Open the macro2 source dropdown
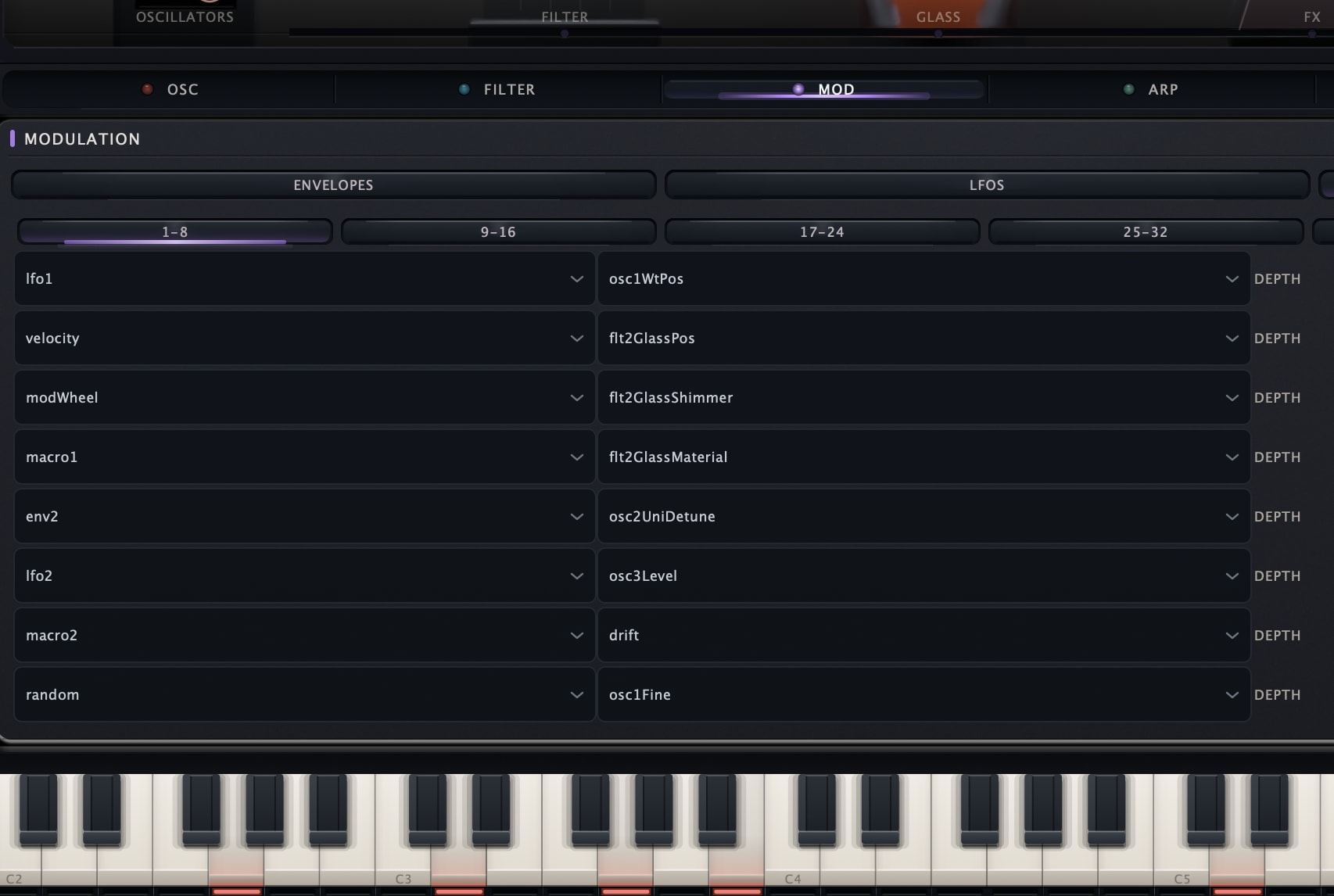 point(304,636)
